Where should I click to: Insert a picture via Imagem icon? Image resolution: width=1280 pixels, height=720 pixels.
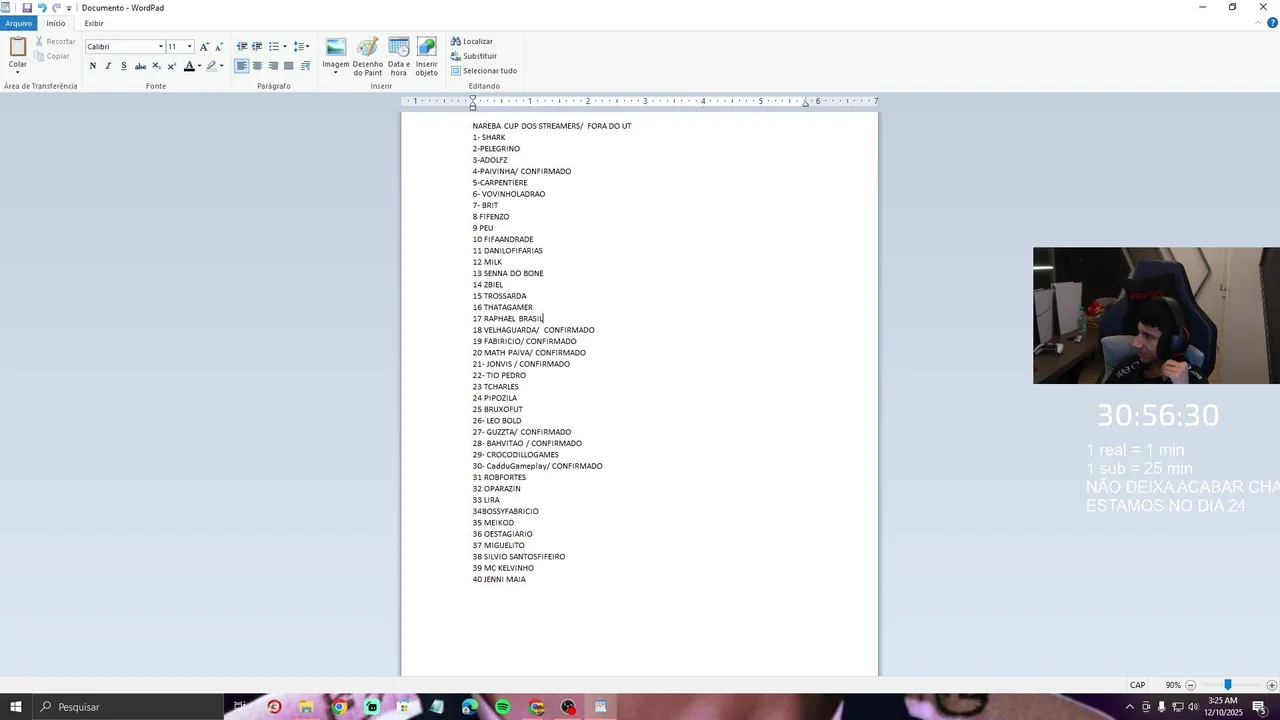coord(336,47)
